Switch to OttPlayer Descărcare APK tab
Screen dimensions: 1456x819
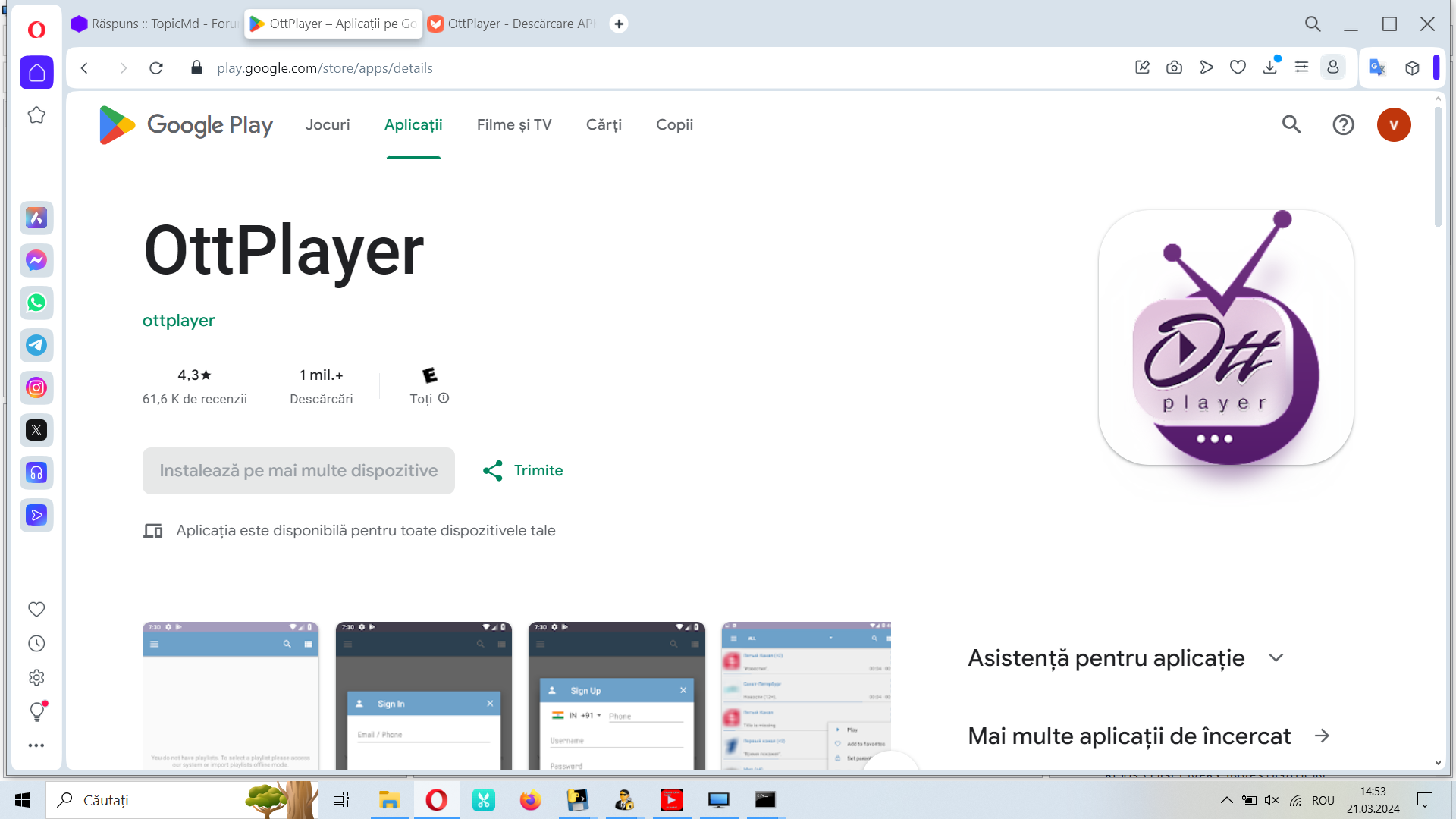511,24
